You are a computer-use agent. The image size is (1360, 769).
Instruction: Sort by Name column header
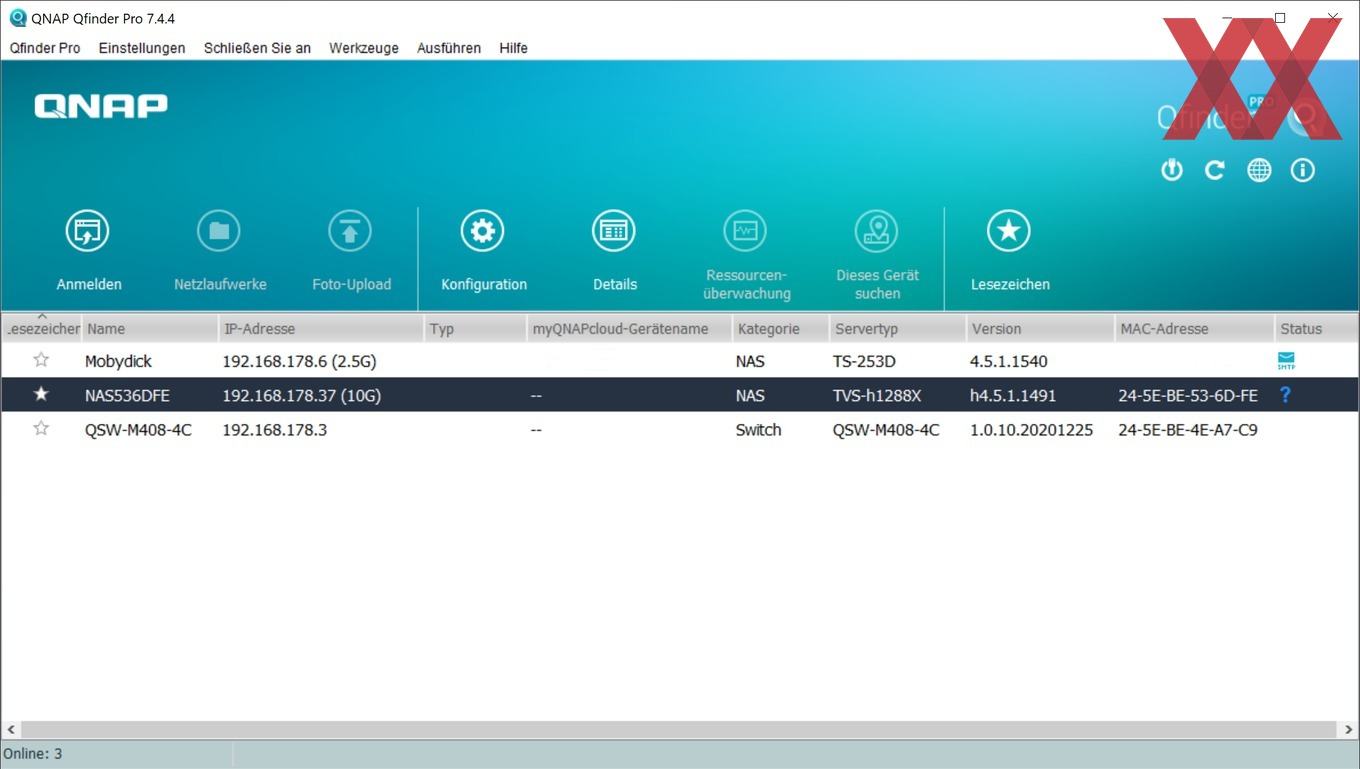point(150,328)
